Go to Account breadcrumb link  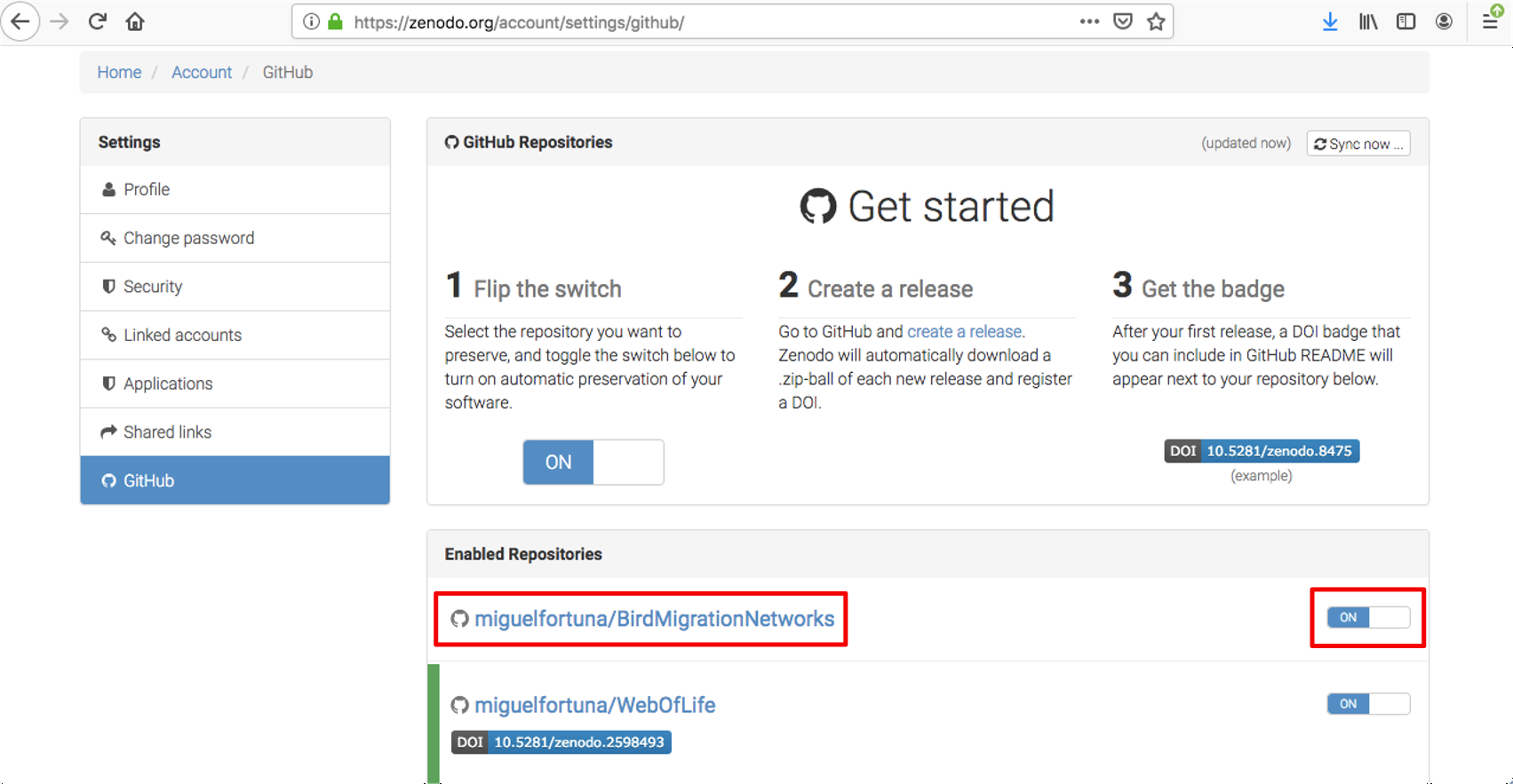point(202,72)
